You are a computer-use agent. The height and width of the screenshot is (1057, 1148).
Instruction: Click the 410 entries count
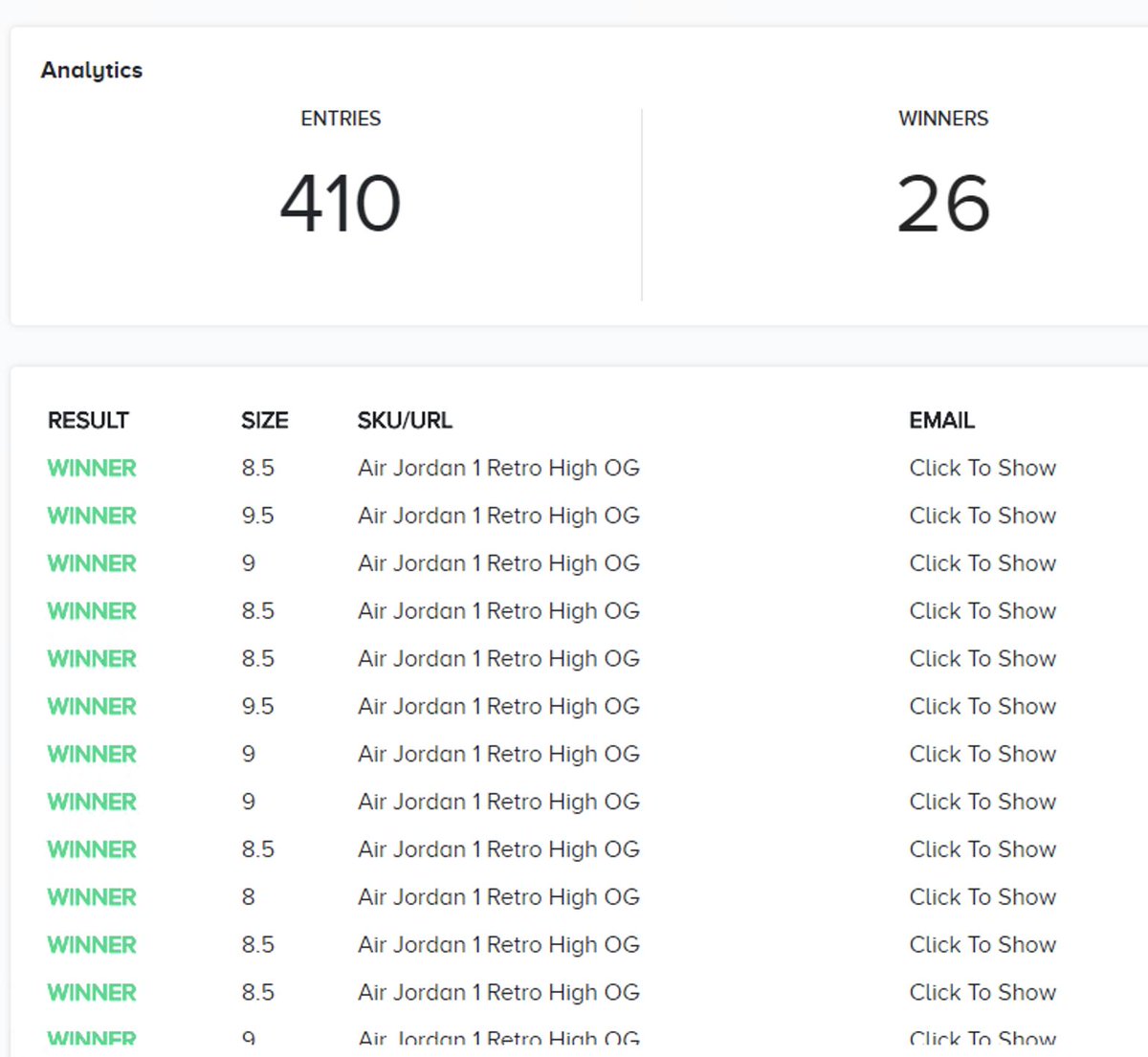tap(341, 203)
